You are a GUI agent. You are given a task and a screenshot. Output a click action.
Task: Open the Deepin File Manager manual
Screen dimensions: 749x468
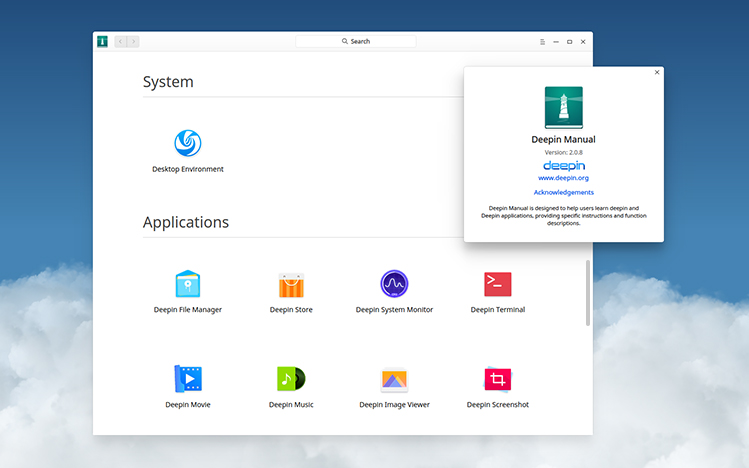click(x=188, y=285)
